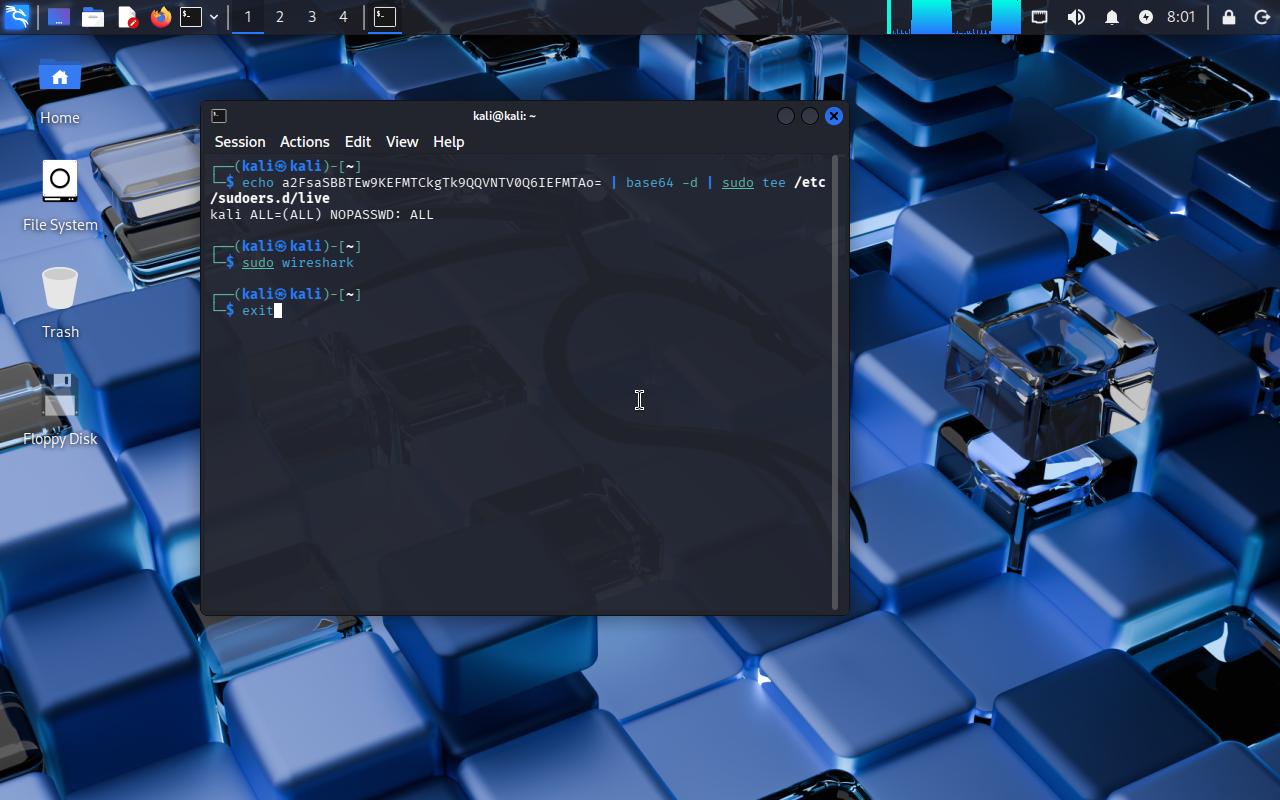Launch the text editor from the panel
This screenshot has height=800, width=1280.
127,17
